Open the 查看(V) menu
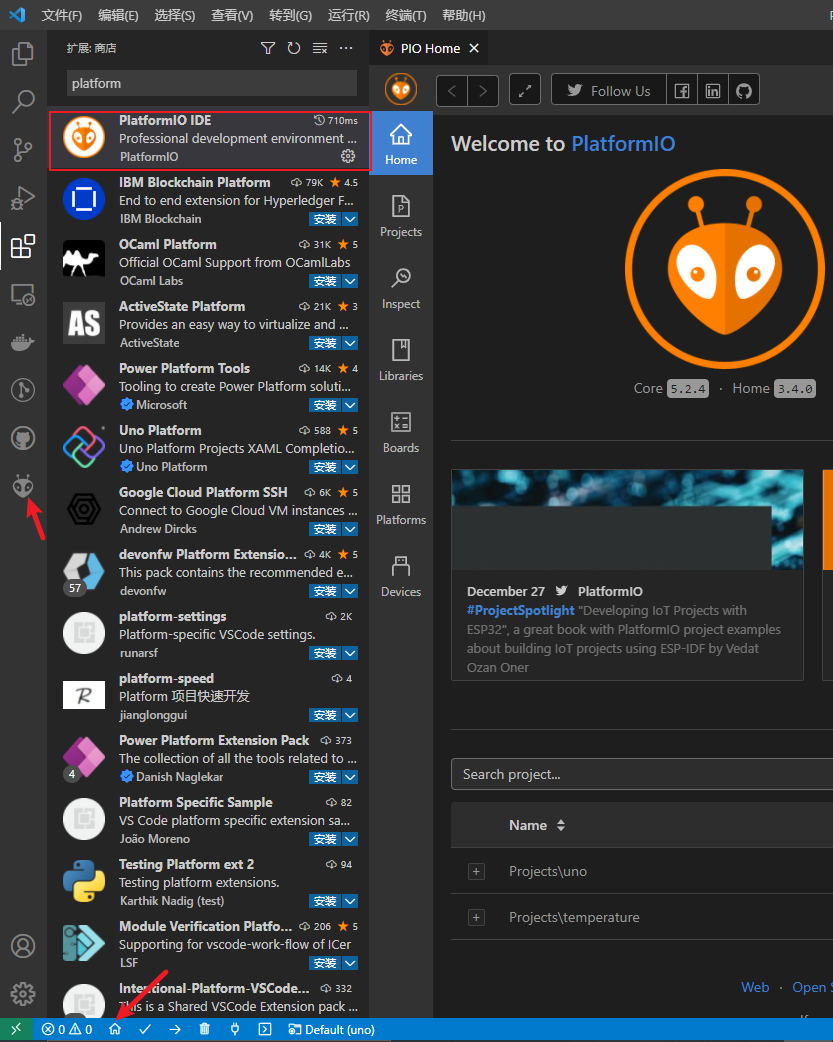The height and width of the screenshot is (1042, 833). 232,15
